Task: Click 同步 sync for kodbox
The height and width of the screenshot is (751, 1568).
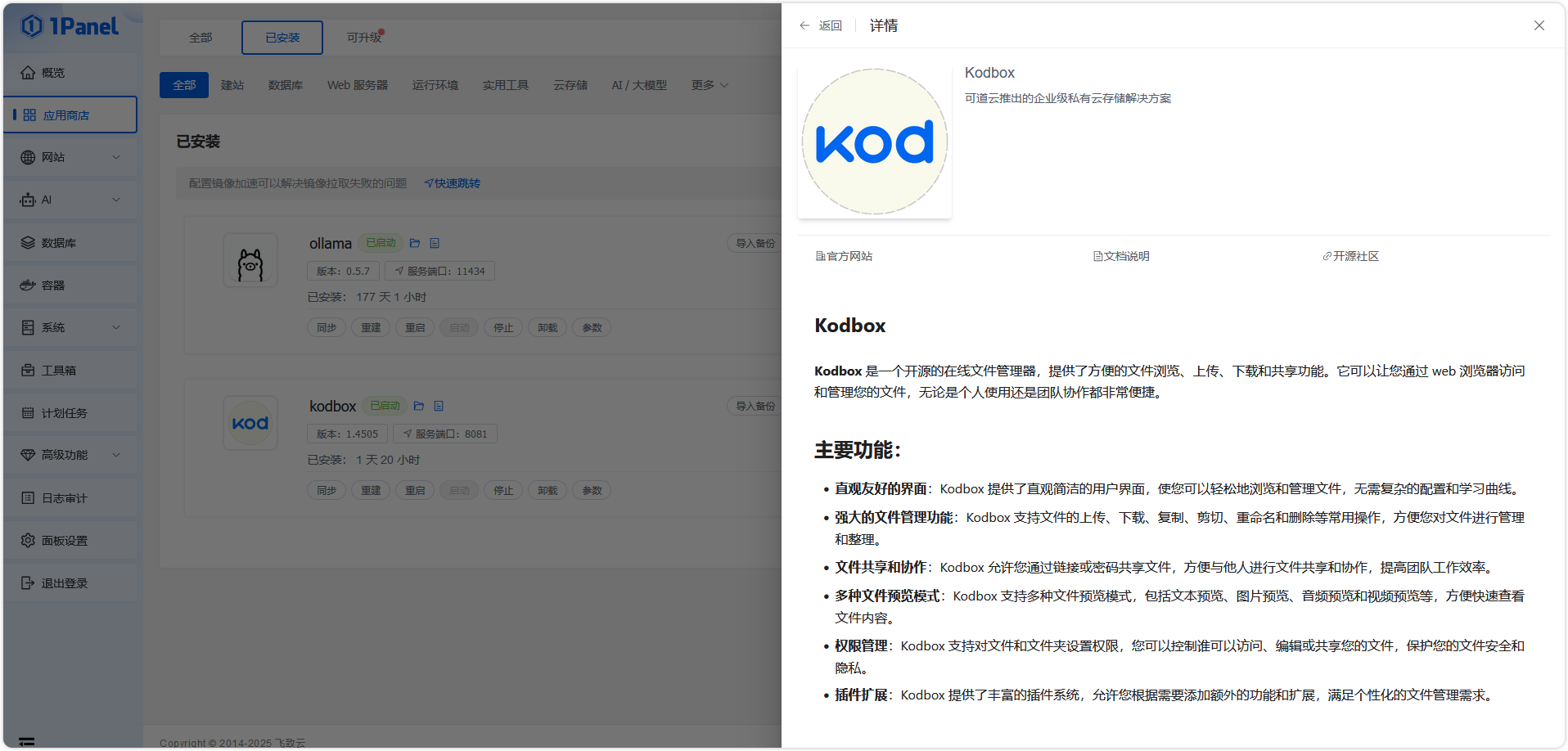Action: 327,490
